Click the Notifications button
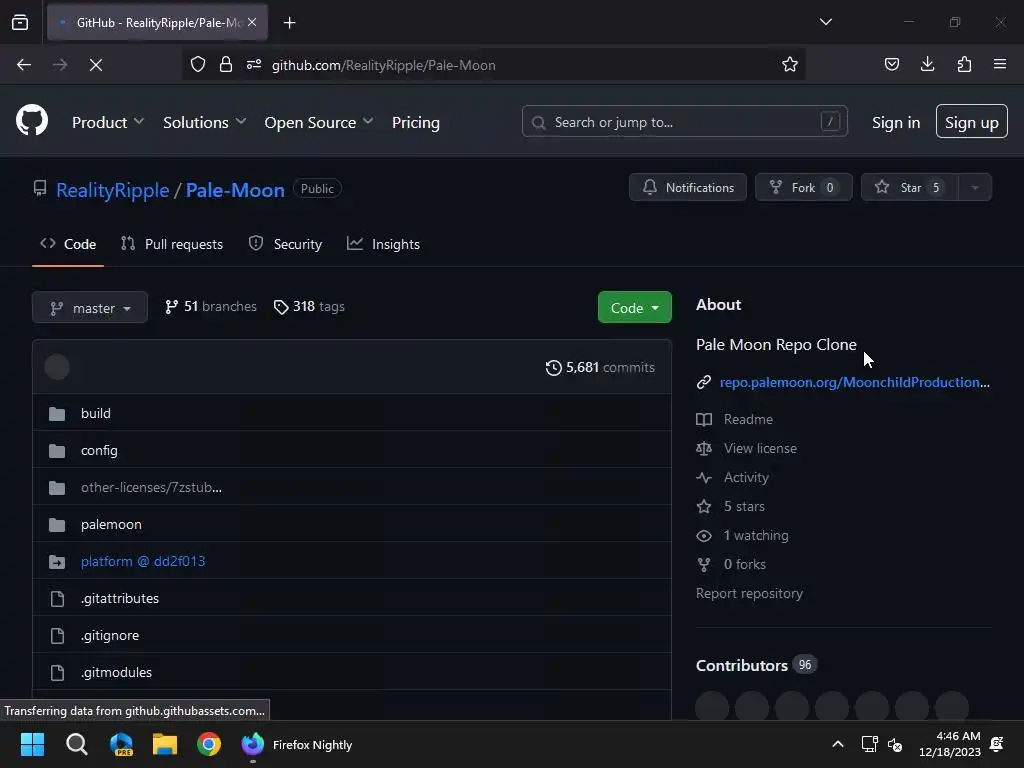This screenshot has height=768, width=1024. [688, 187]
